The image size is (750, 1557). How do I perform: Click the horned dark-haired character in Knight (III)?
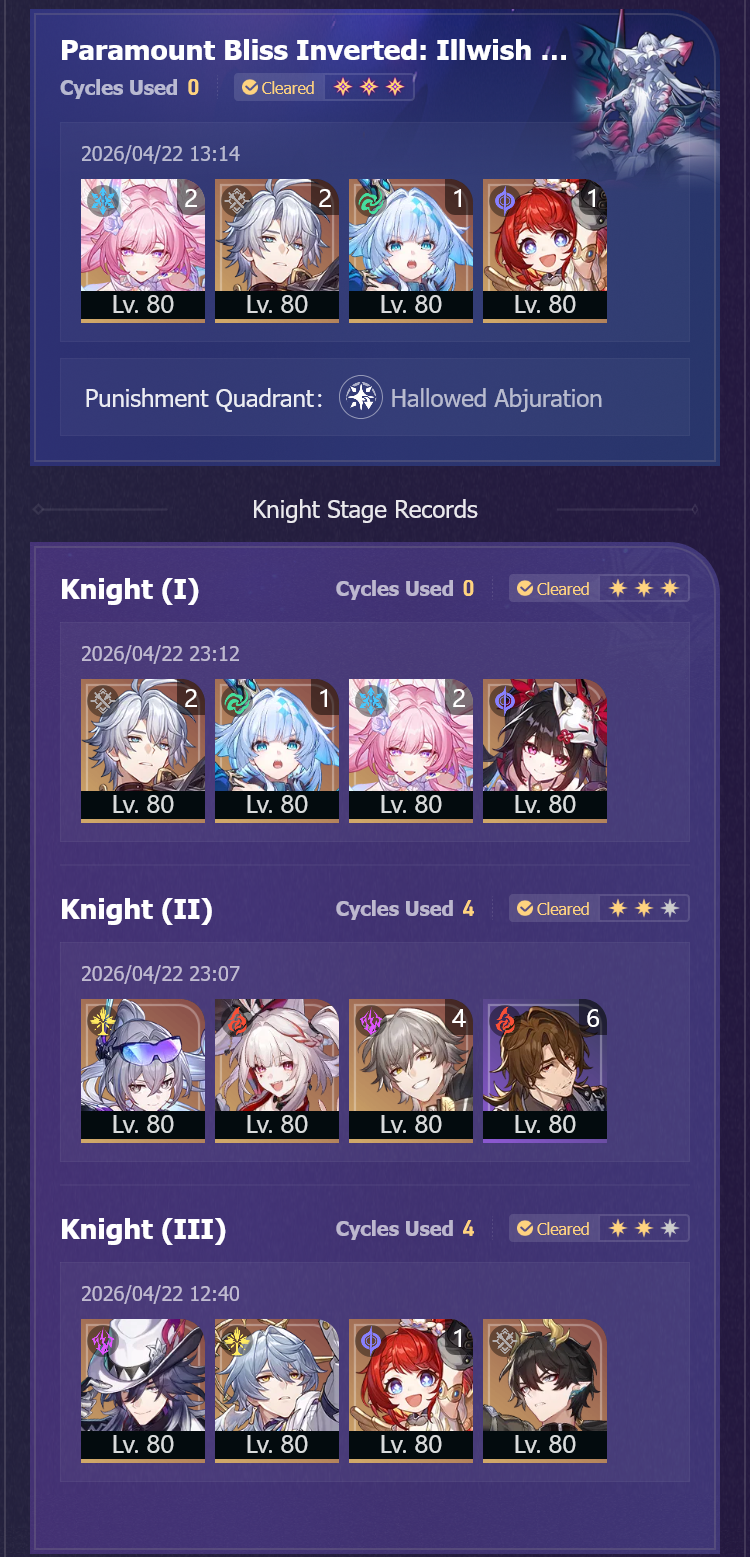tap(545, 1391)
